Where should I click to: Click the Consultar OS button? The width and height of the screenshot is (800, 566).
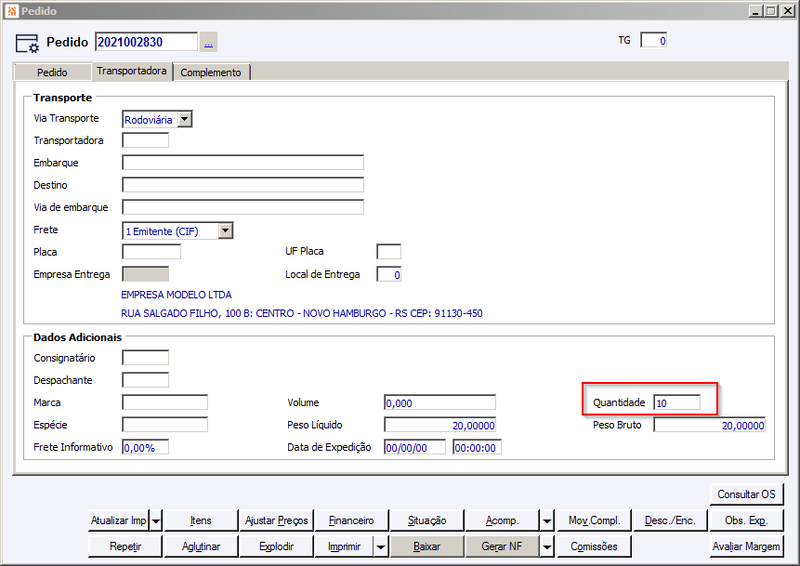tap(746, 494)
